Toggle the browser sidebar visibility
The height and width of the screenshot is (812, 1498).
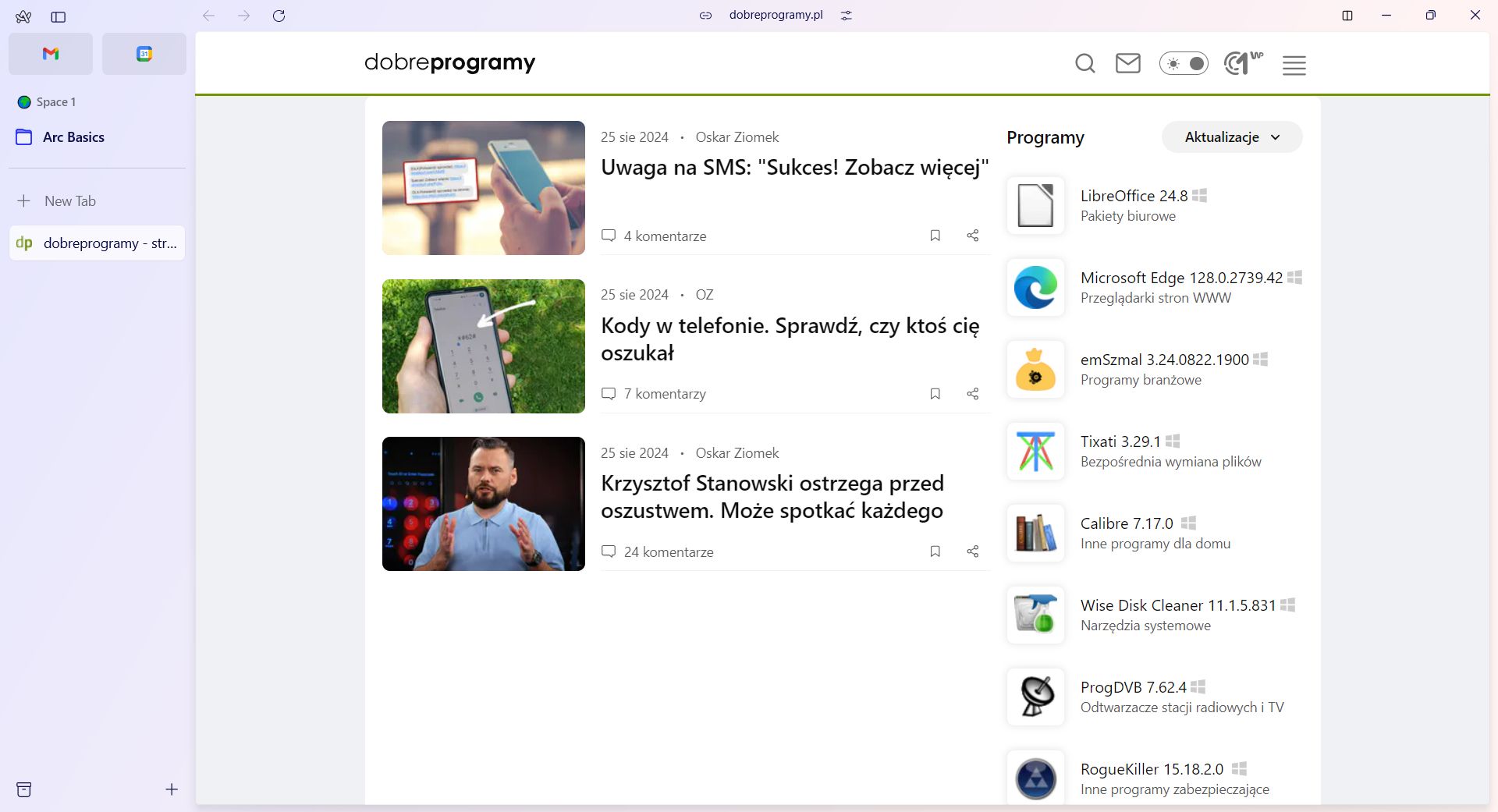point(59,16)
